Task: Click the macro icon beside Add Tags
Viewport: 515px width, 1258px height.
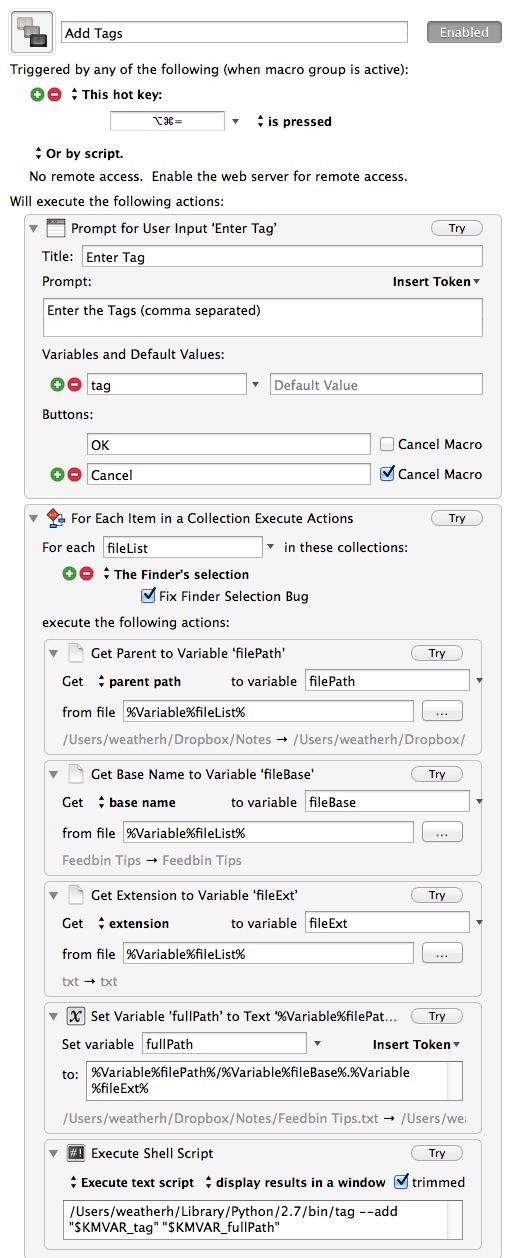Action: click(31, 33)
